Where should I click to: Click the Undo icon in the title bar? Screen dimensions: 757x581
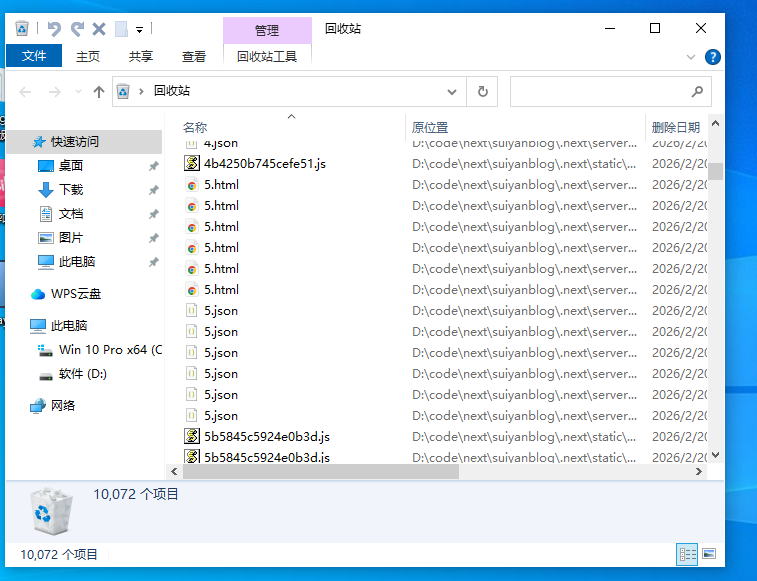[x=54, y=29]
